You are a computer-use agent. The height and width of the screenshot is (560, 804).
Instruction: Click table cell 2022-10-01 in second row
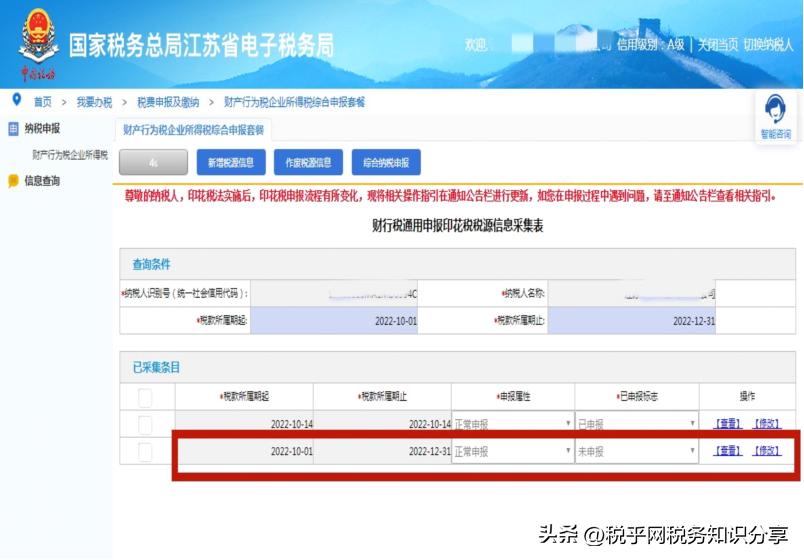tap(245, 452)
